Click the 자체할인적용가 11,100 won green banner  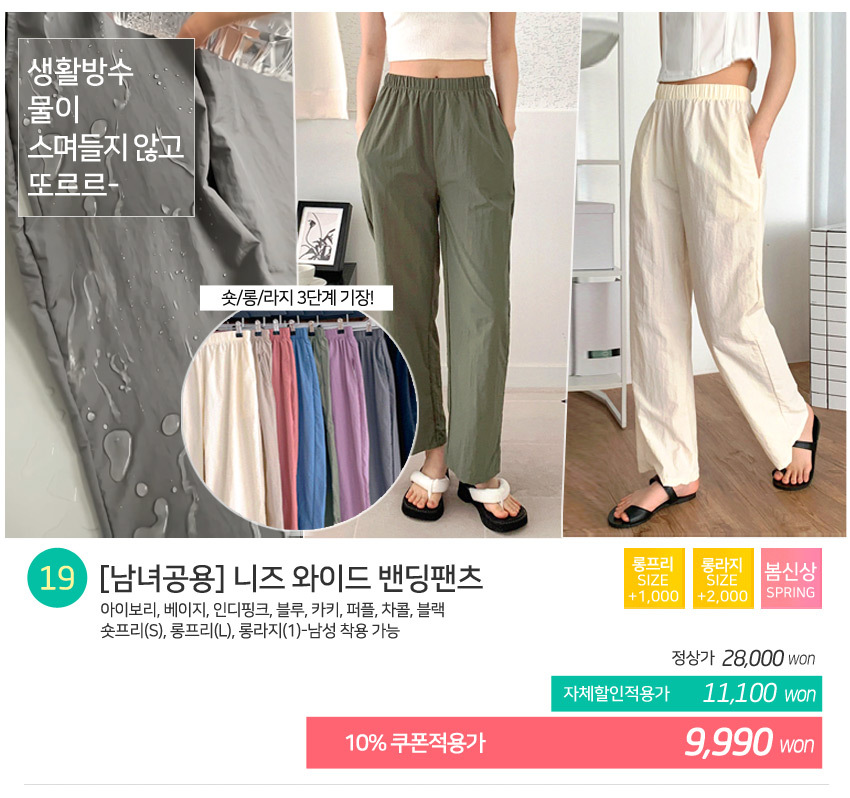(x=686, y=693)
